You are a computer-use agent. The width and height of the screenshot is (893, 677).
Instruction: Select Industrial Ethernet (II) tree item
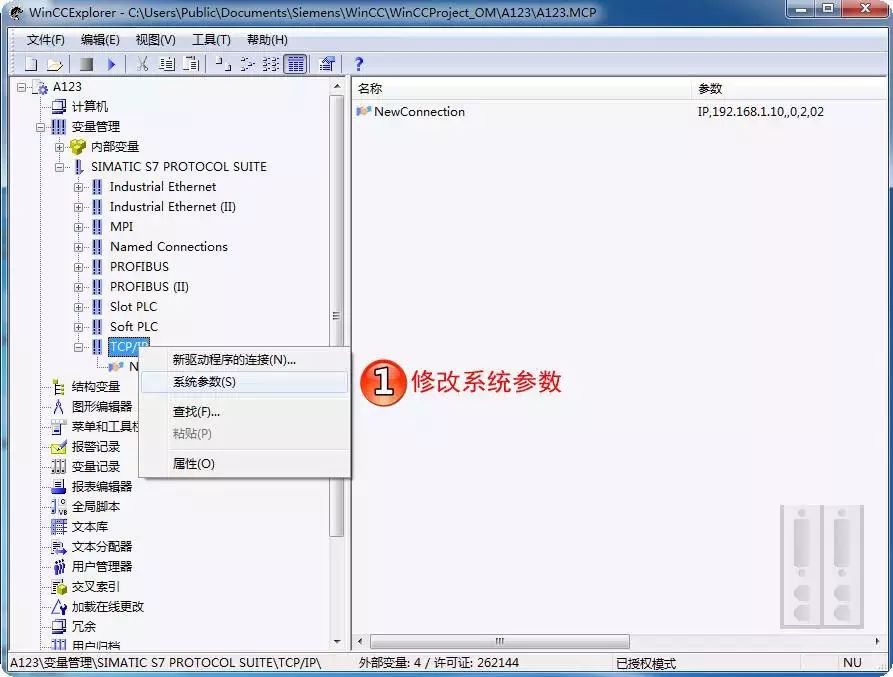(x=173, y=207)
